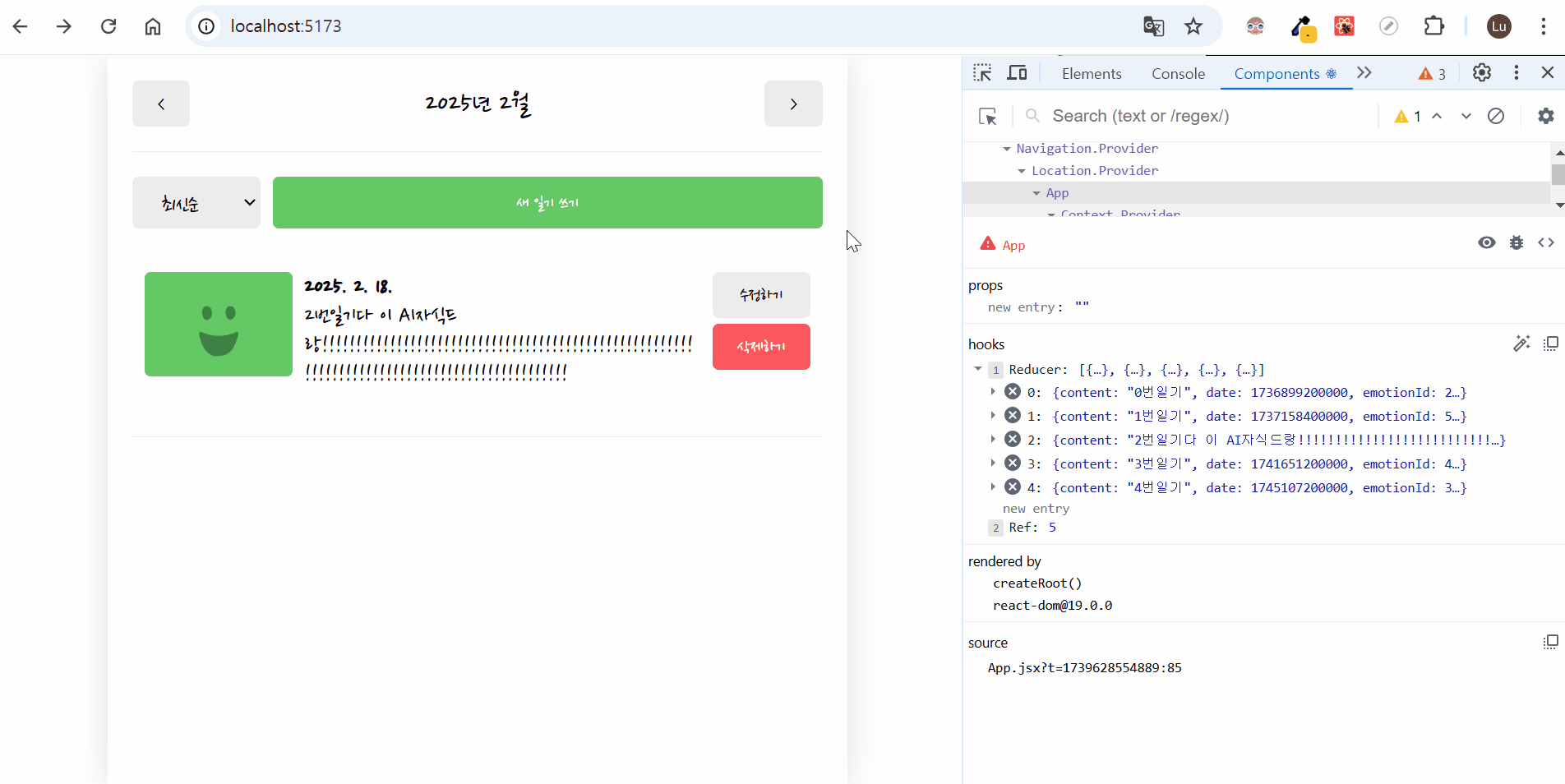Click the 3 warnings indicator in DevTools

(1432, 74)
